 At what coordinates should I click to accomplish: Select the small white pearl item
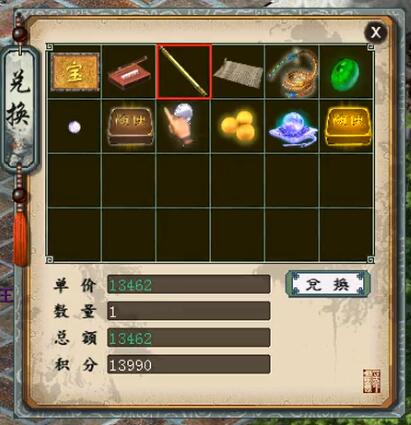(x=74, y=127)
